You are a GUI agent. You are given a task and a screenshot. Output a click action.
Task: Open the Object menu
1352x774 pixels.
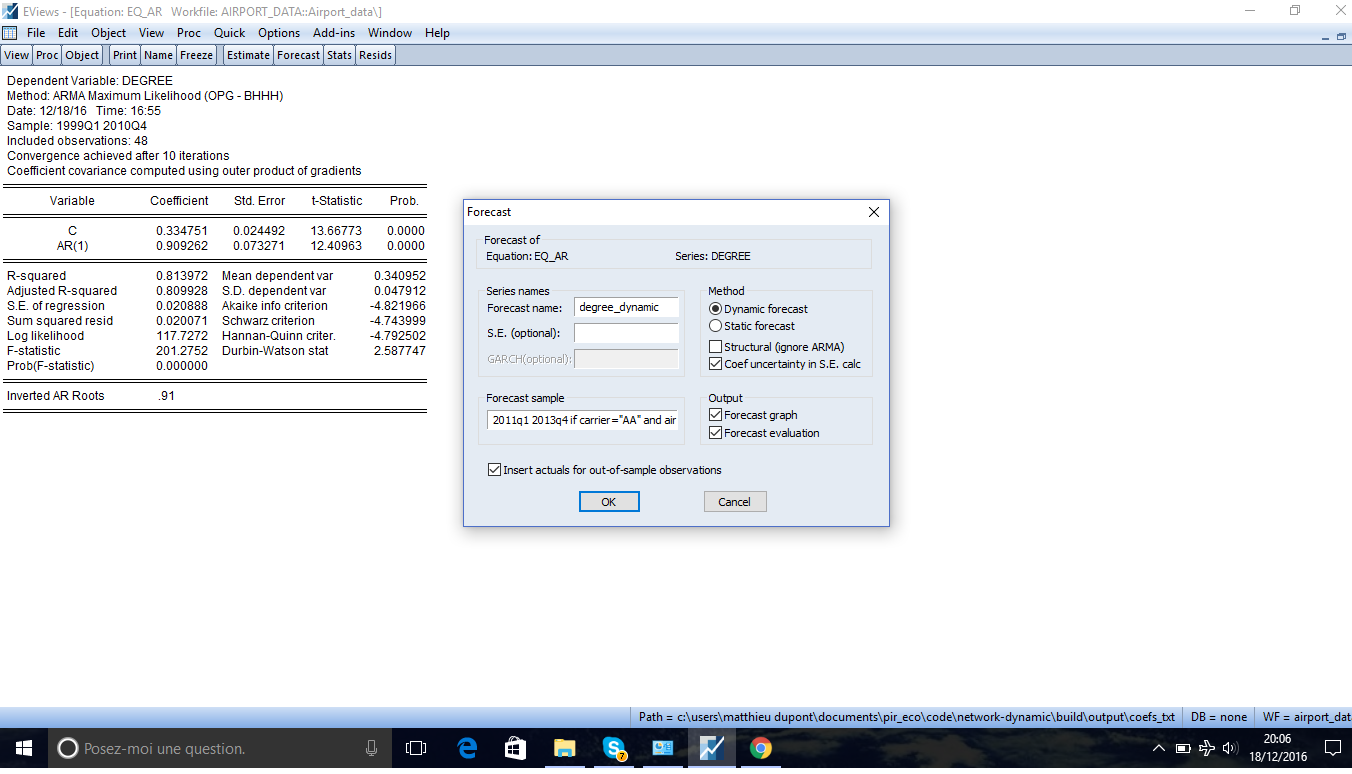tap(109, 33)
